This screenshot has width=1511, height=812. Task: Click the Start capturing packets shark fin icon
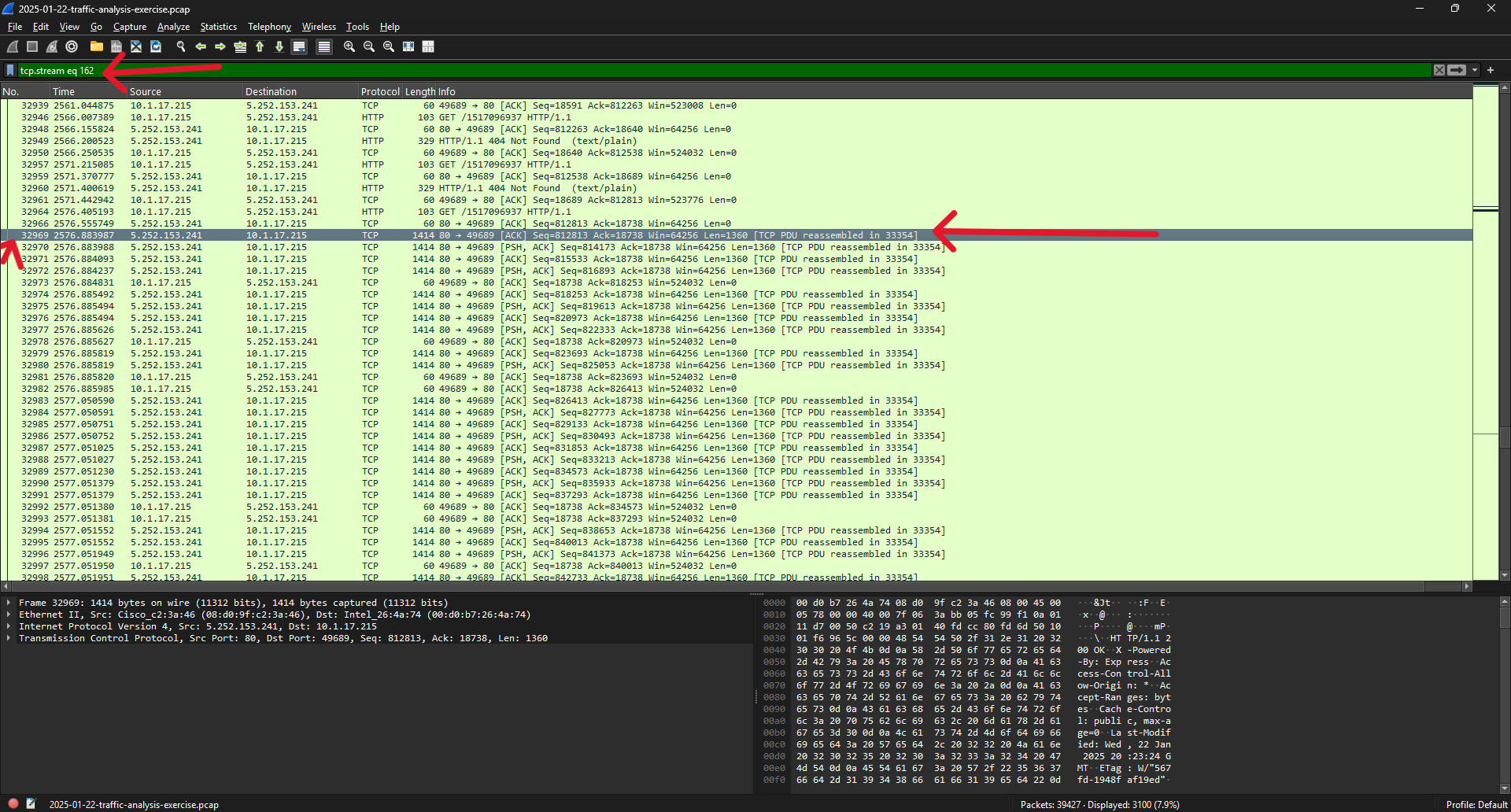(x=13, y=47)
